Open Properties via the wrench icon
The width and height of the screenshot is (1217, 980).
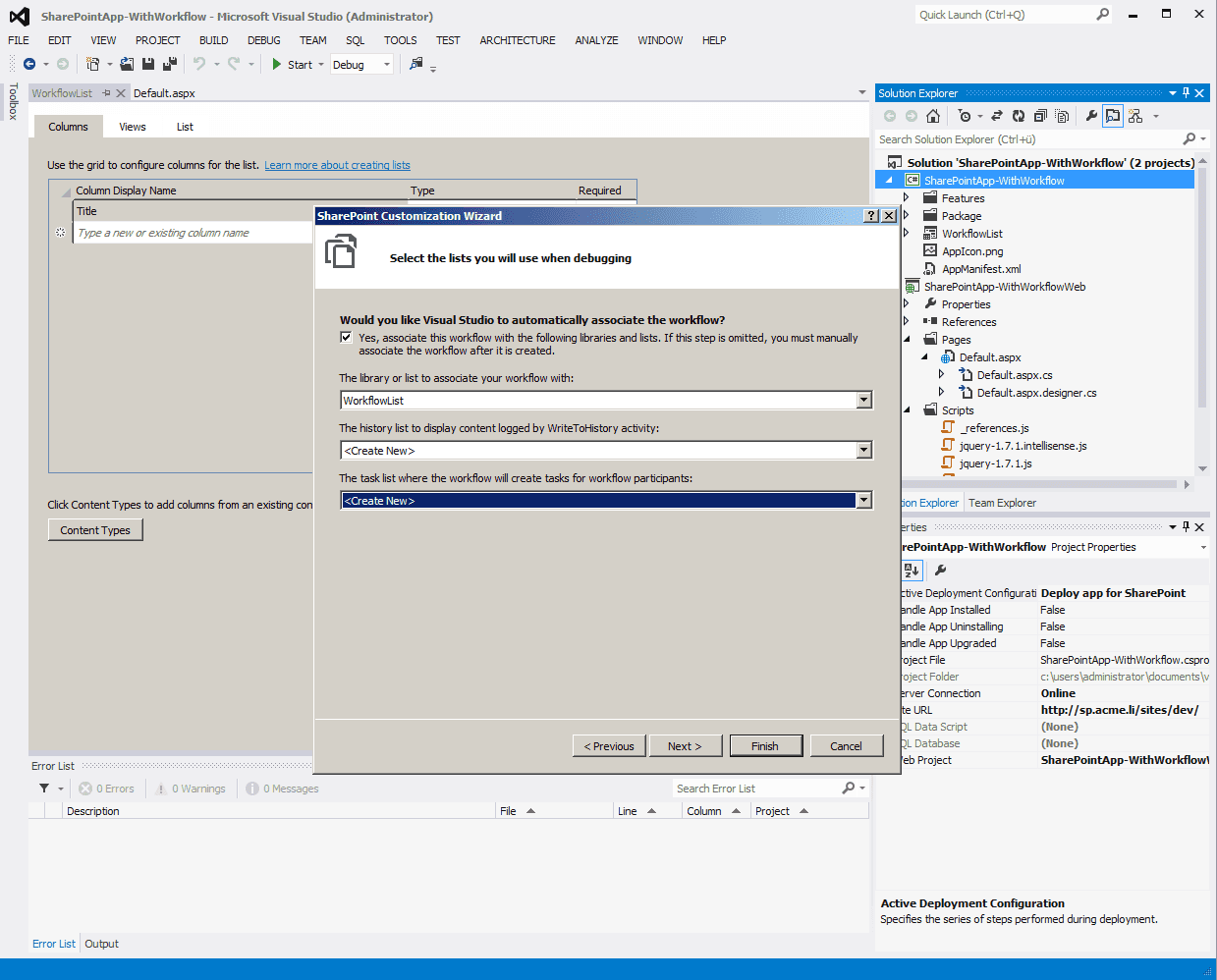pos(1090,116)
